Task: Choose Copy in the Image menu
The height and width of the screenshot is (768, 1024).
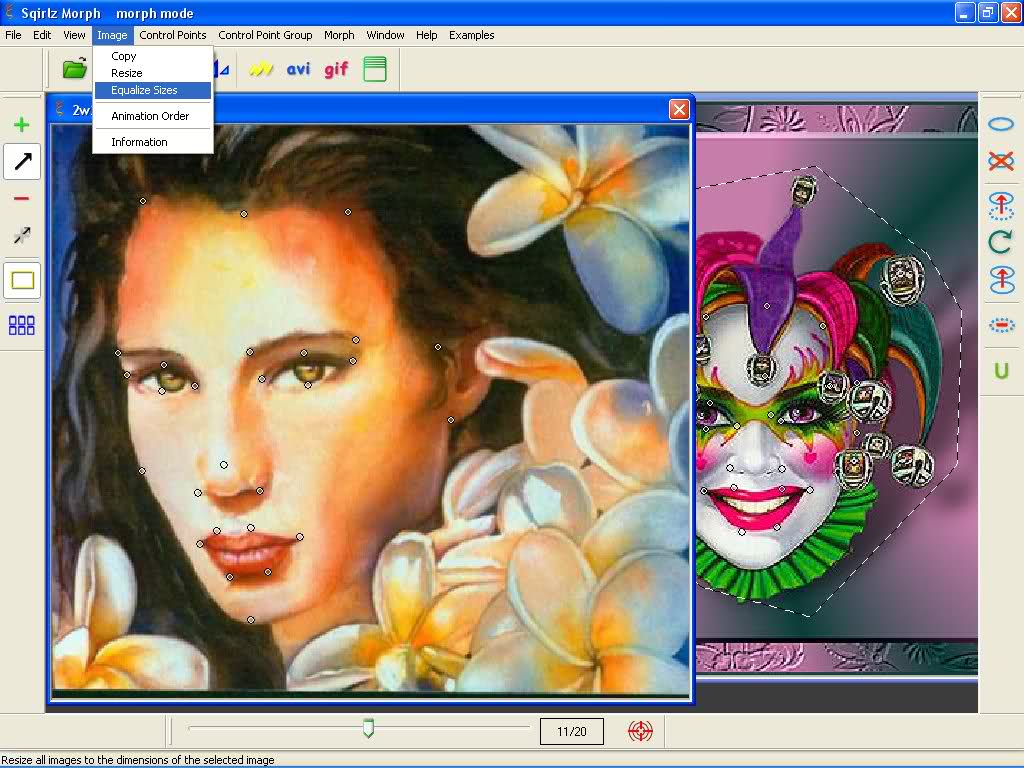Action: tap(153, 56)
